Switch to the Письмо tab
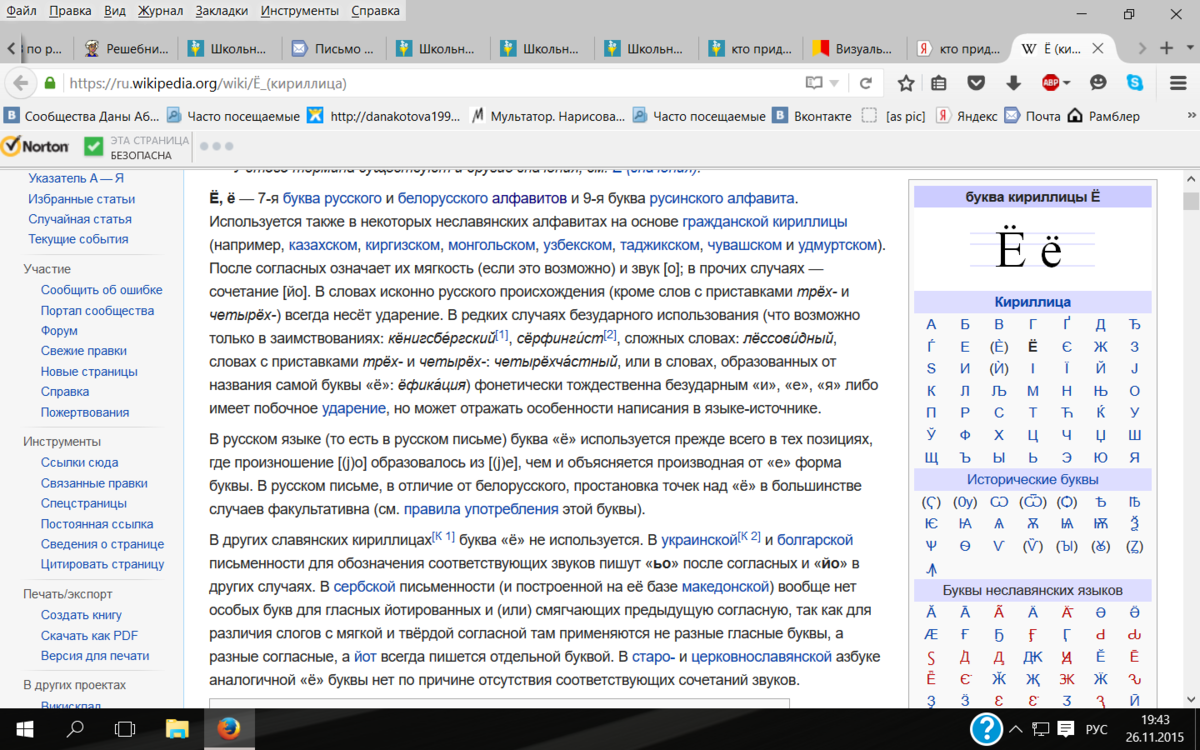 pyautogui.click(x=334, y=48)
